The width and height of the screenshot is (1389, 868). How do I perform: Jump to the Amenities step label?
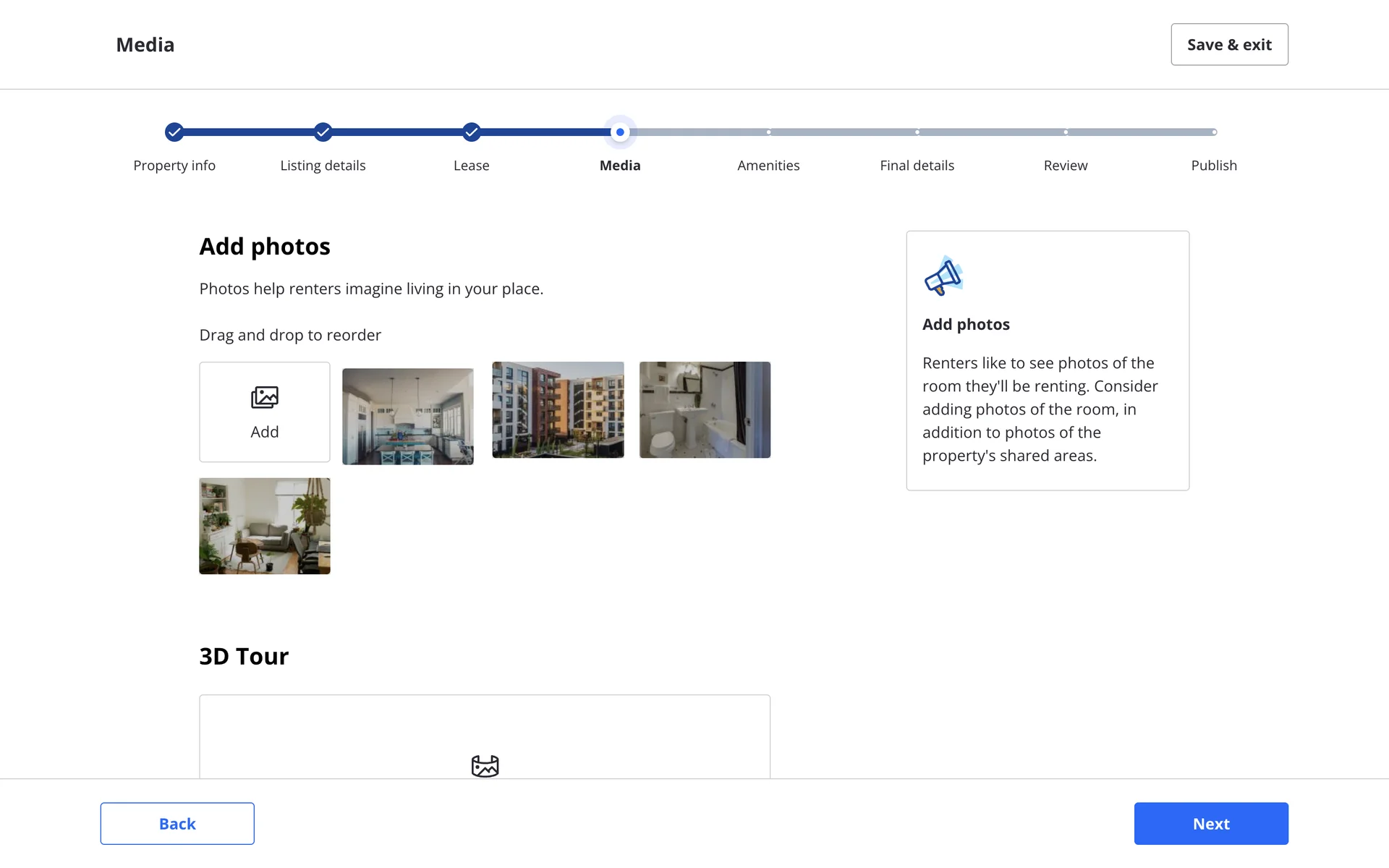coord(768,166)
